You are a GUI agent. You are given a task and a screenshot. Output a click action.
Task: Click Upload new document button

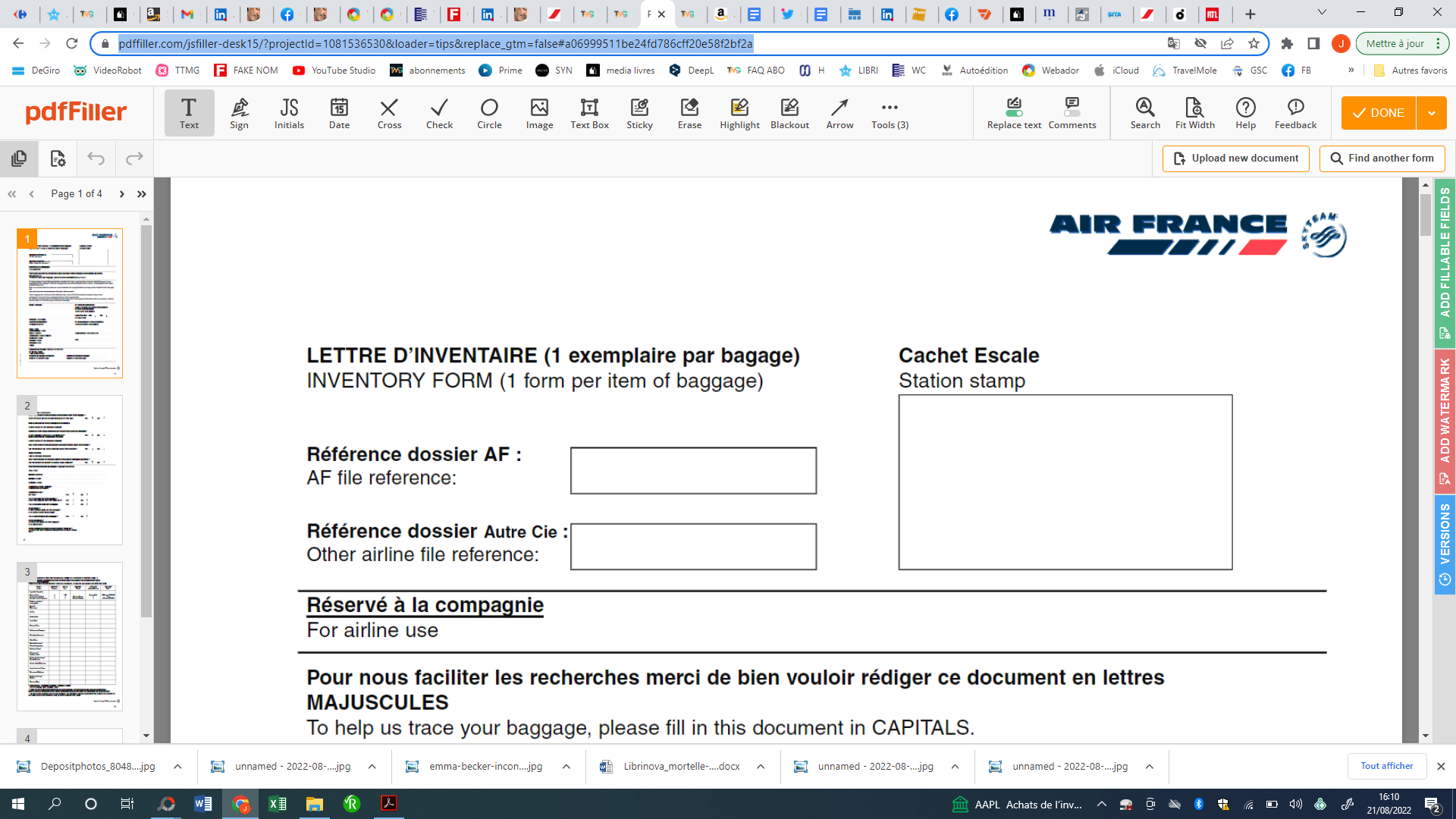tap(1235, 158)
